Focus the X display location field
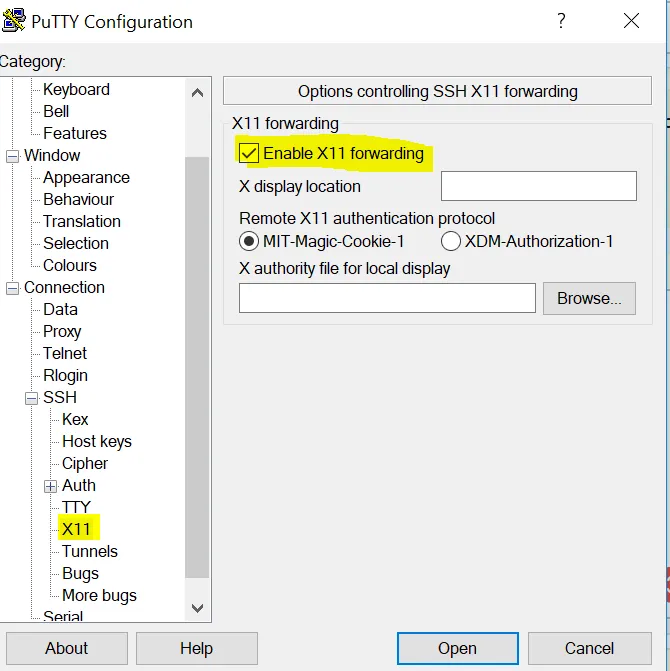 (x=539, y=186)
